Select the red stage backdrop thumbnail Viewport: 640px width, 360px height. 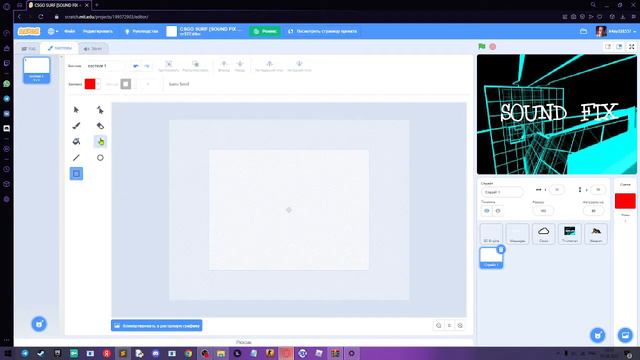point(625,201)
